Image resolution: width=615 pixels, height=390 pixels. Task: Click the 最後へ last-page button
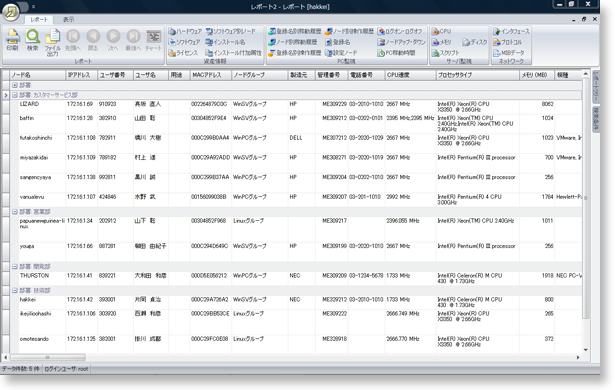click(133, 40)
